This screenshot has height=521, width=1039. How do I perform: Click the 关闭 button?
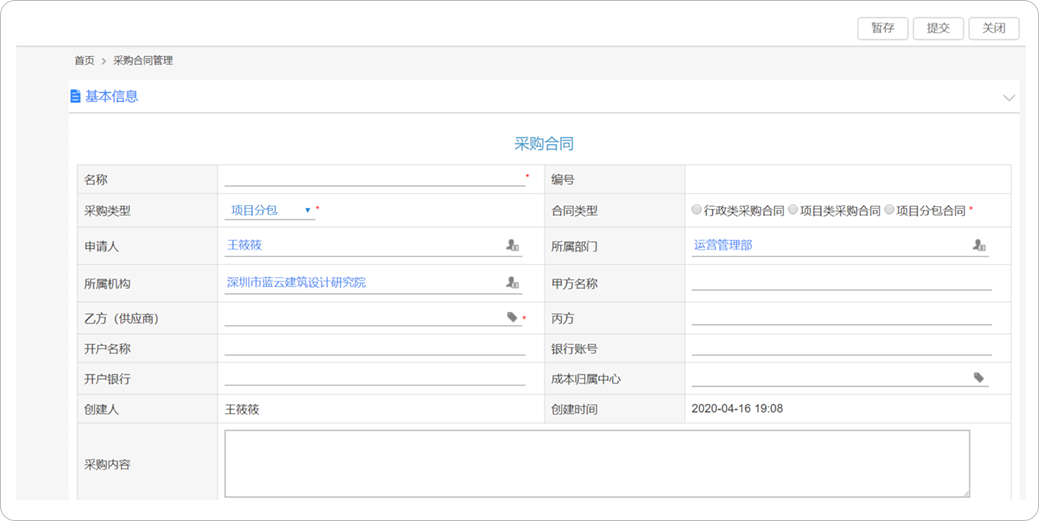coord(994,28)
